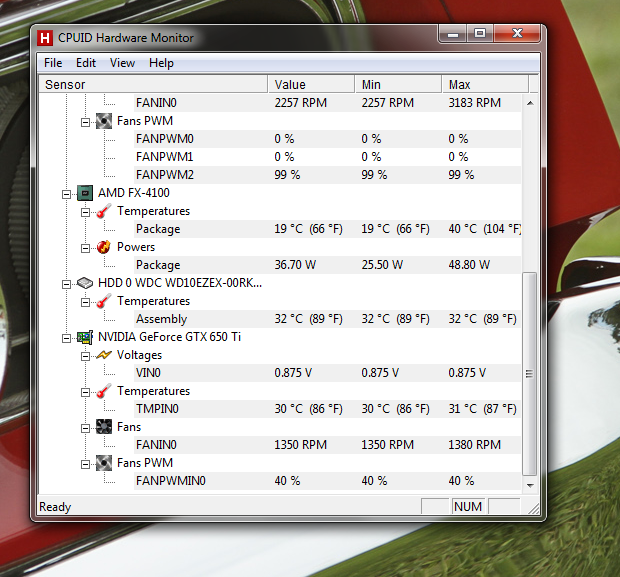Viewport: 620px width, 577px height.
Task: Select the FANPWM2 sensor row
Action: coord(165,175)
